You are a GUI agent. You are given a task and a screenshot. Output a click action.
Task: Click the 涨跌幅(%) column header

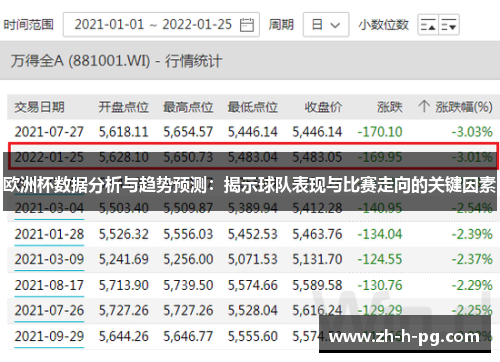coord(464,107)
